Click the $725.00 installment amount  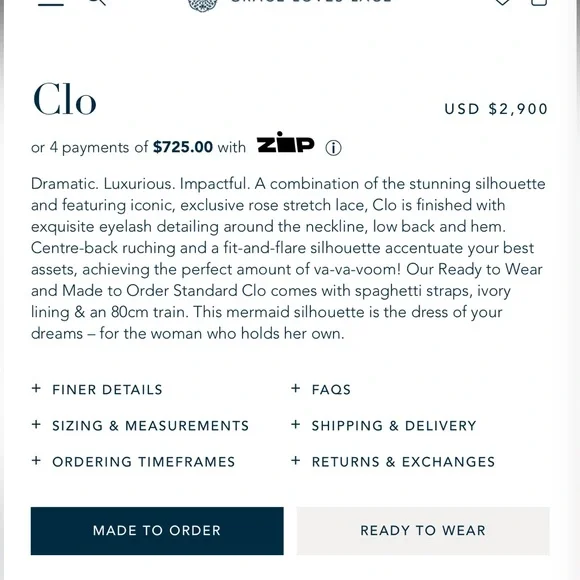pos(183,147)
